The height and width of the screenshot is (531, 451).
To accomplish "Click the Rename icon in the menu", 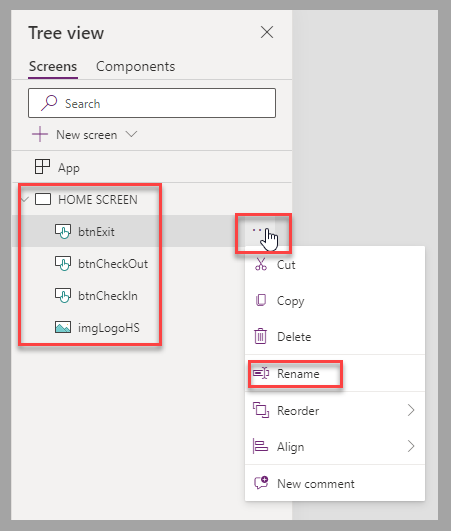I will [x=261, y=374].
